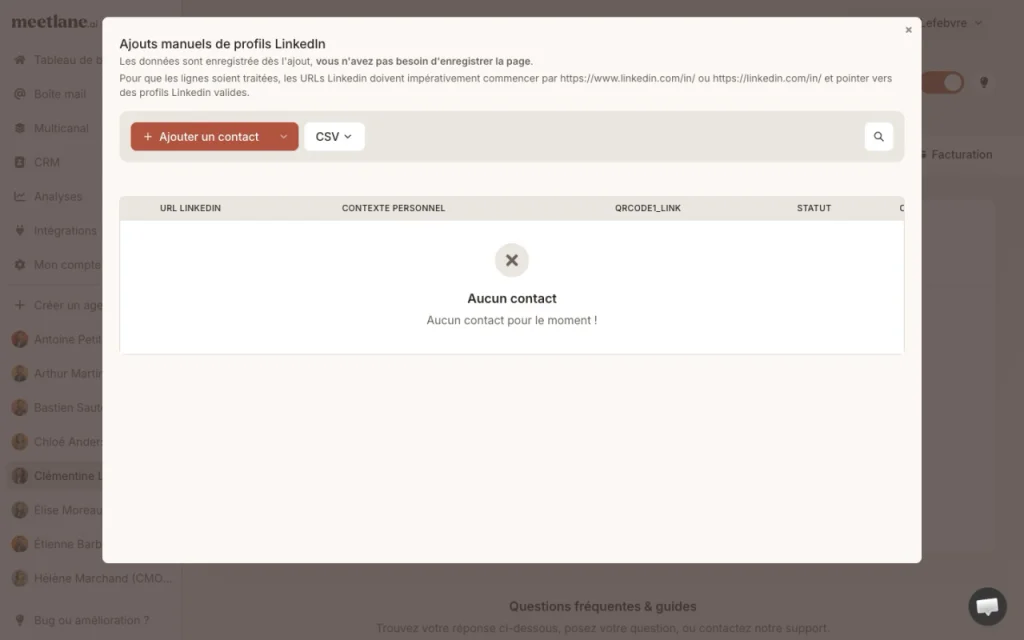This screenshot has width=1024, height=640.
Task: Click the Mon compte gear icon
Action: pyautogui.click(x=20, y=264)
